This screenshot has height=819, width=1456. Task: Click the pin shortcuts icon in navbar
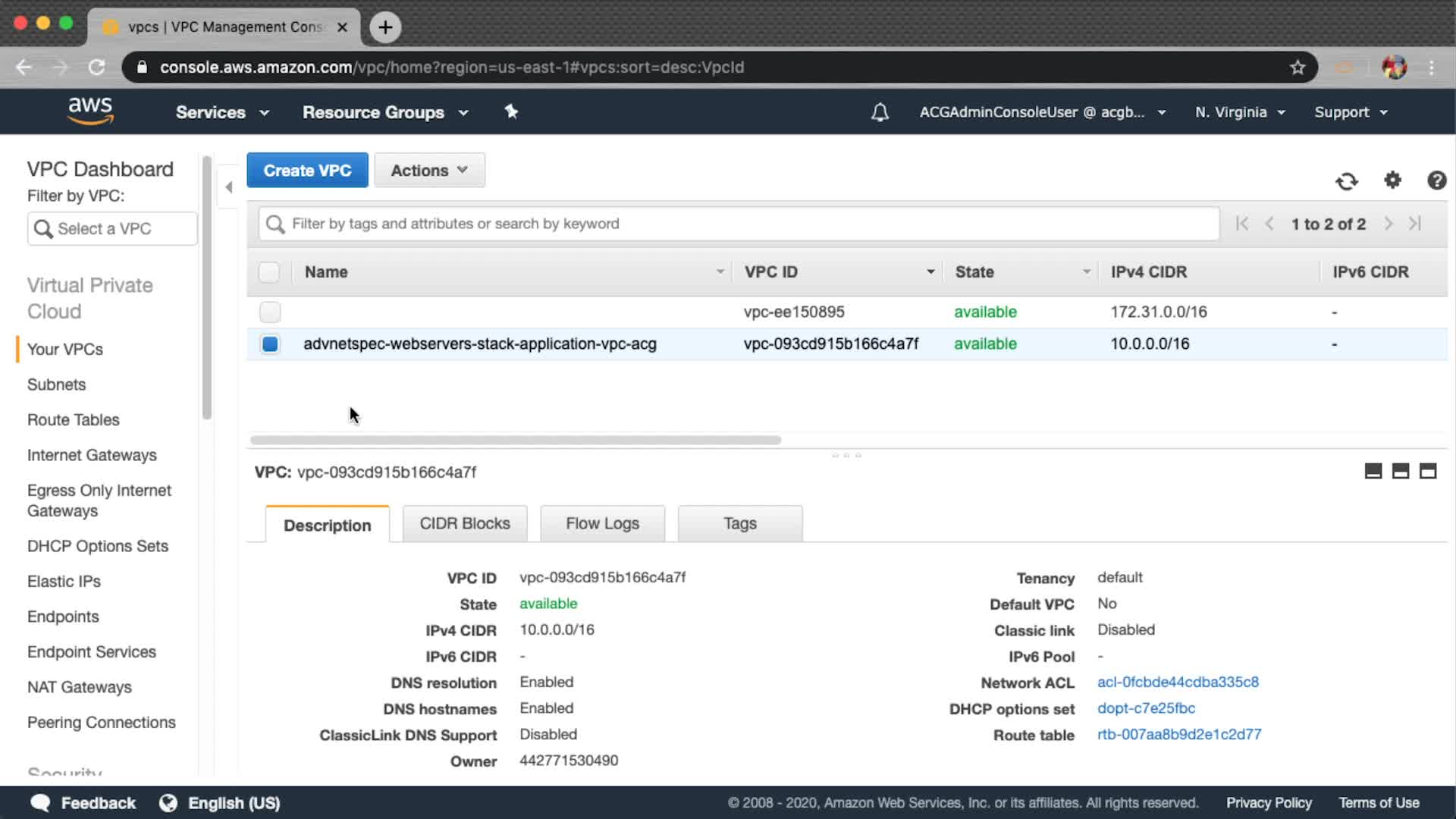511,111
